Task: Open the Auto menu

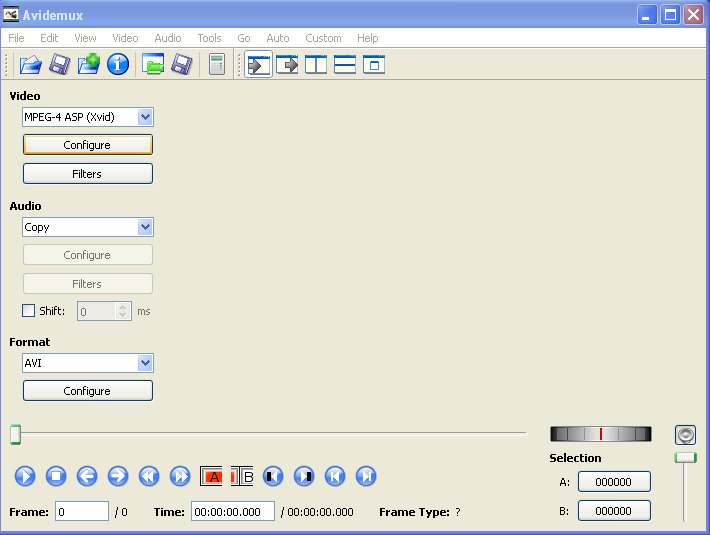Action: point(278,38)
